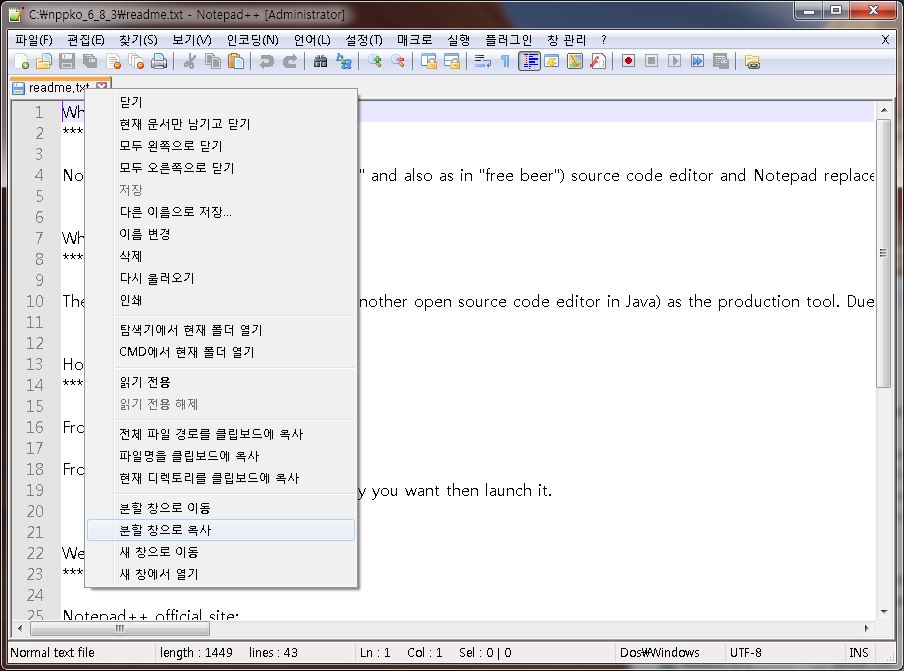Click the Play back macro icon
Image resolution: width=904 pixels, height=671 pixels.
[x=675, y=61]
